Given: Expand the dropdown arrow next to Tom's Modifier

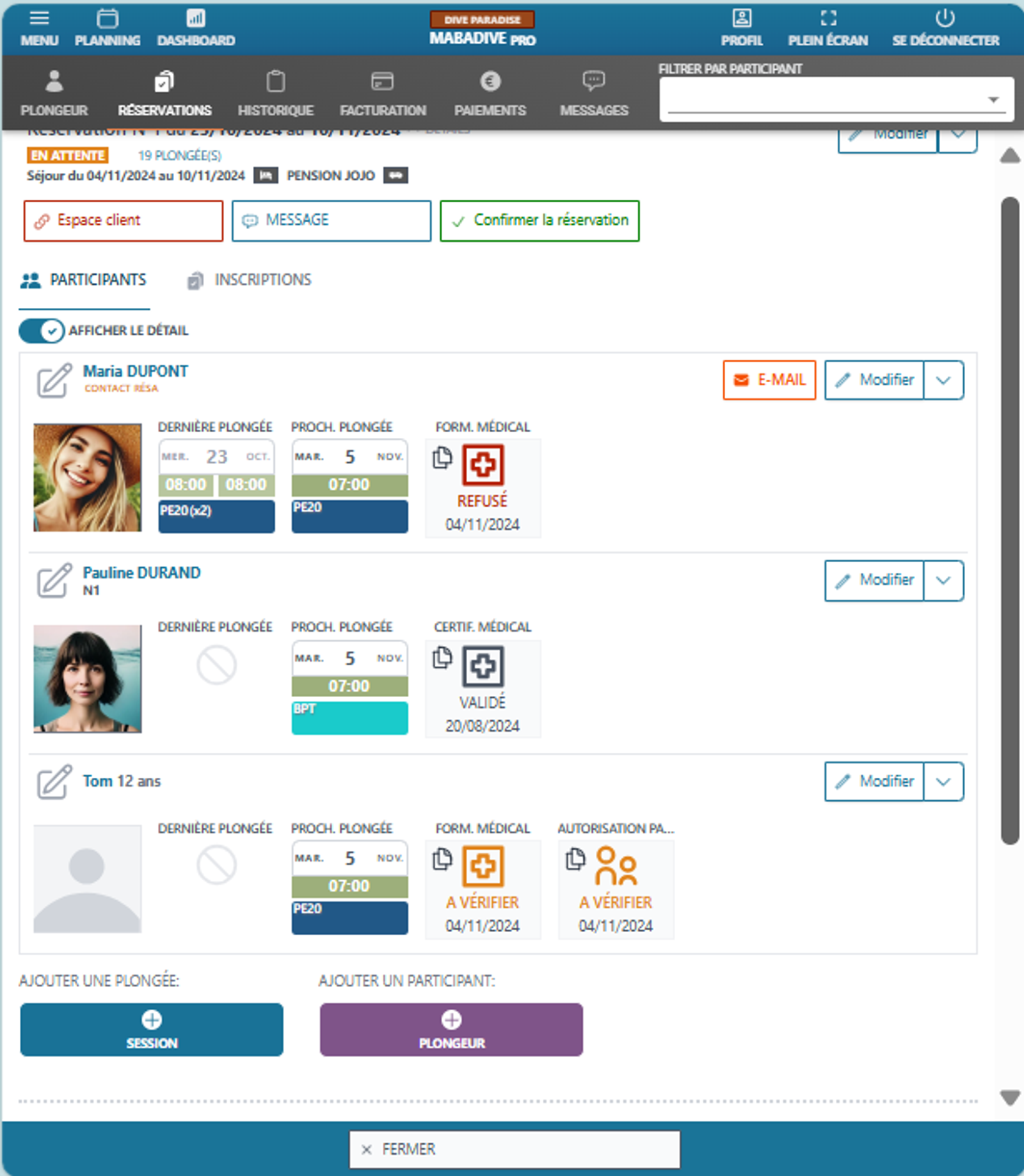Looking at the screenshot, I should [943, 781].
